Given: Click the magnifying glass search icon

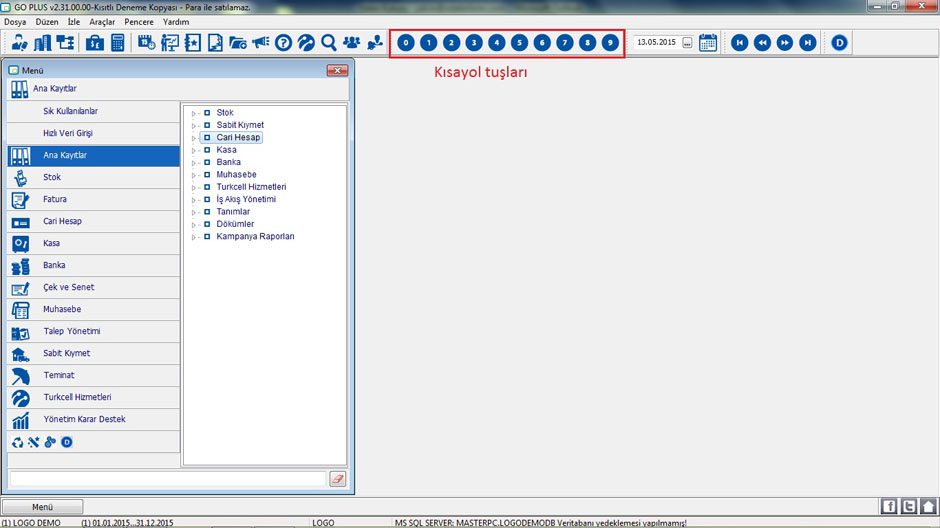Looking at the screenshot, I should (329, 43).
